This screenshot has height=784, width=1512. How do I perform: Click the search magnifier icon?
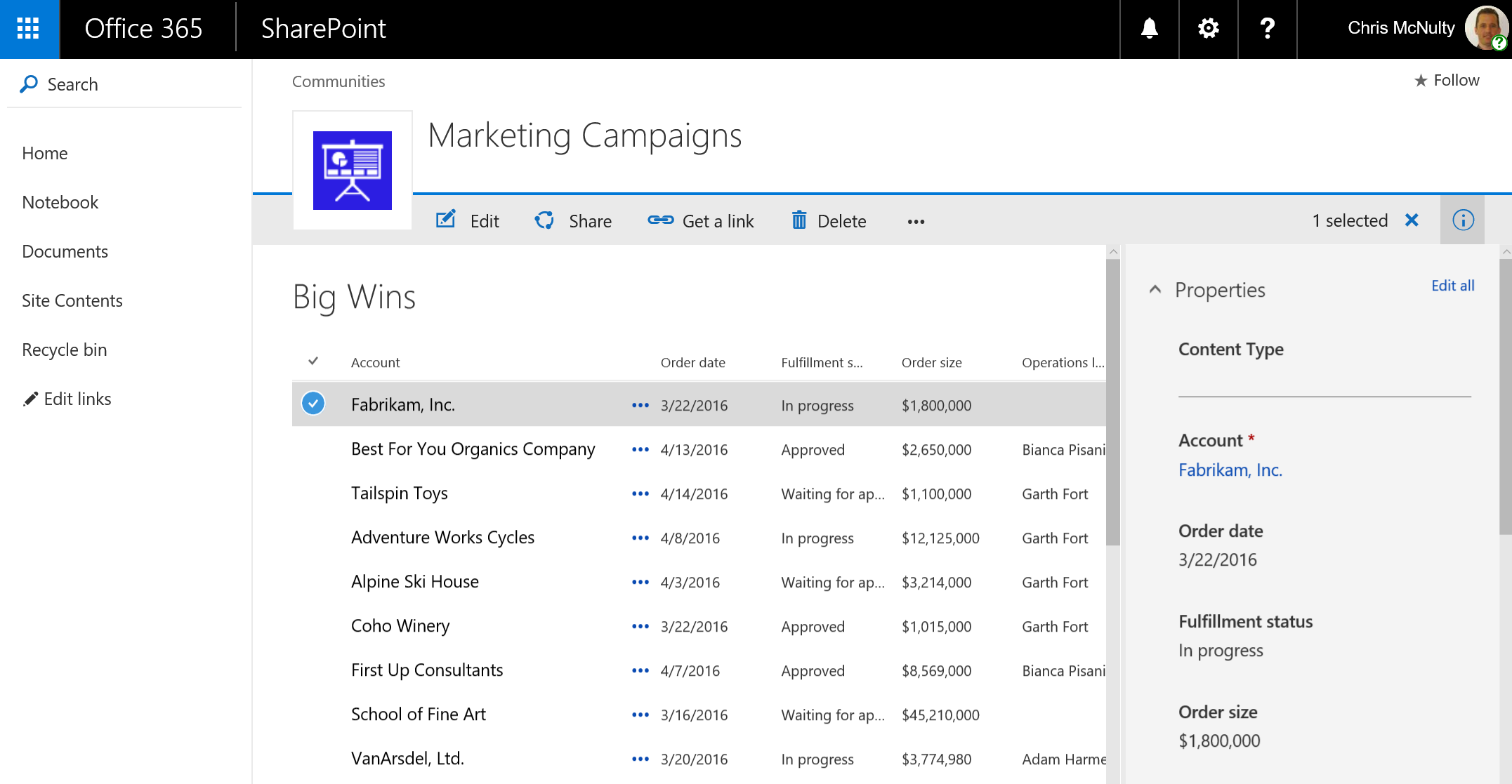point(29,84)
